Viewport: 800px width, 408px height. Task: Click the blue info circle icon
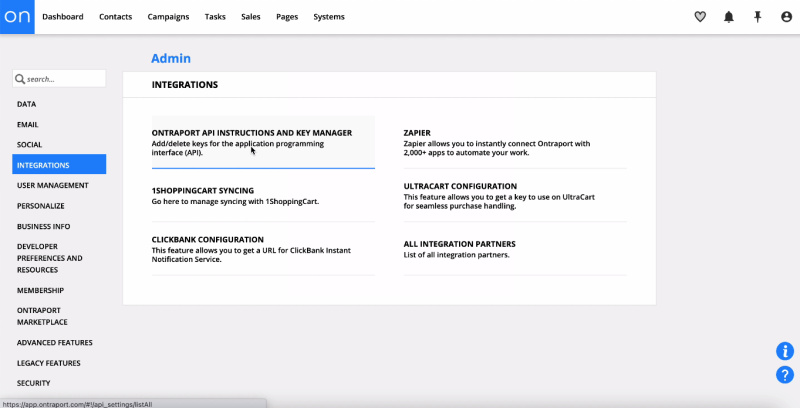785,351
